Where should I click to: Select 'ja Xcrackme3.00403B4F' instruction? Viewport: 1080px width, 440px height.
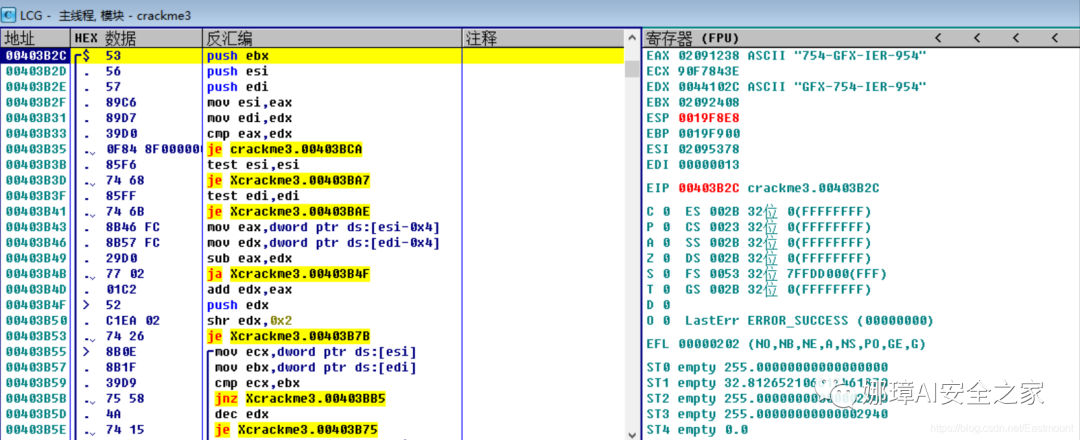(288, 274)
